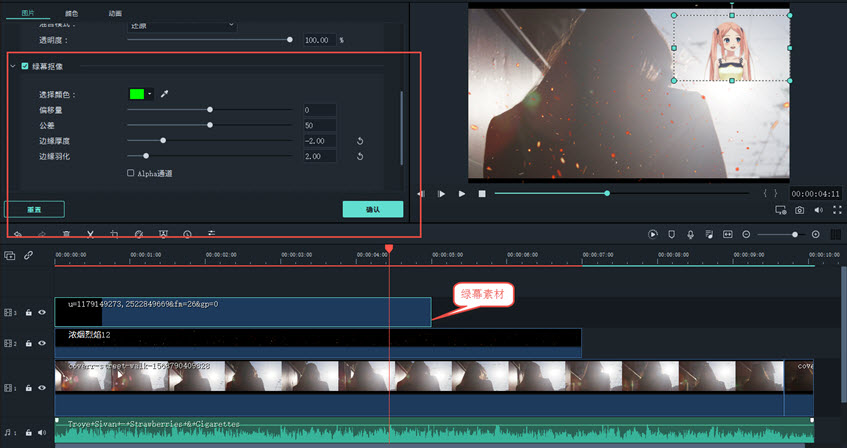Delete the clip with the trash icon
Image resolution: width=847 pixels, height=448 pixels.
[66, 234]
